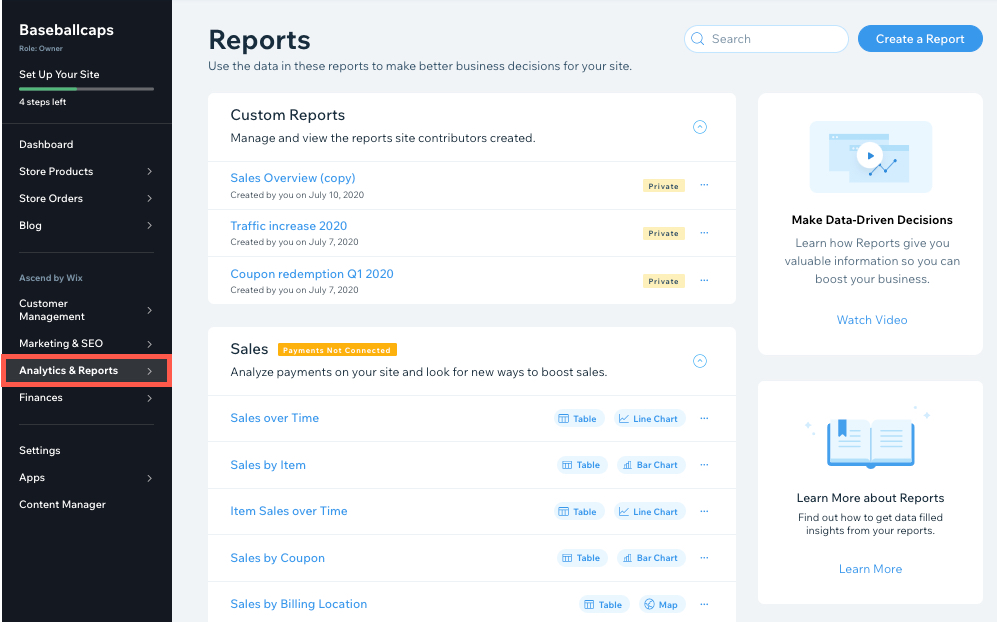Viewport: 997px width, 622px height.
Task: Open Line Chart for Item Sales over Time
Action: 648,511
